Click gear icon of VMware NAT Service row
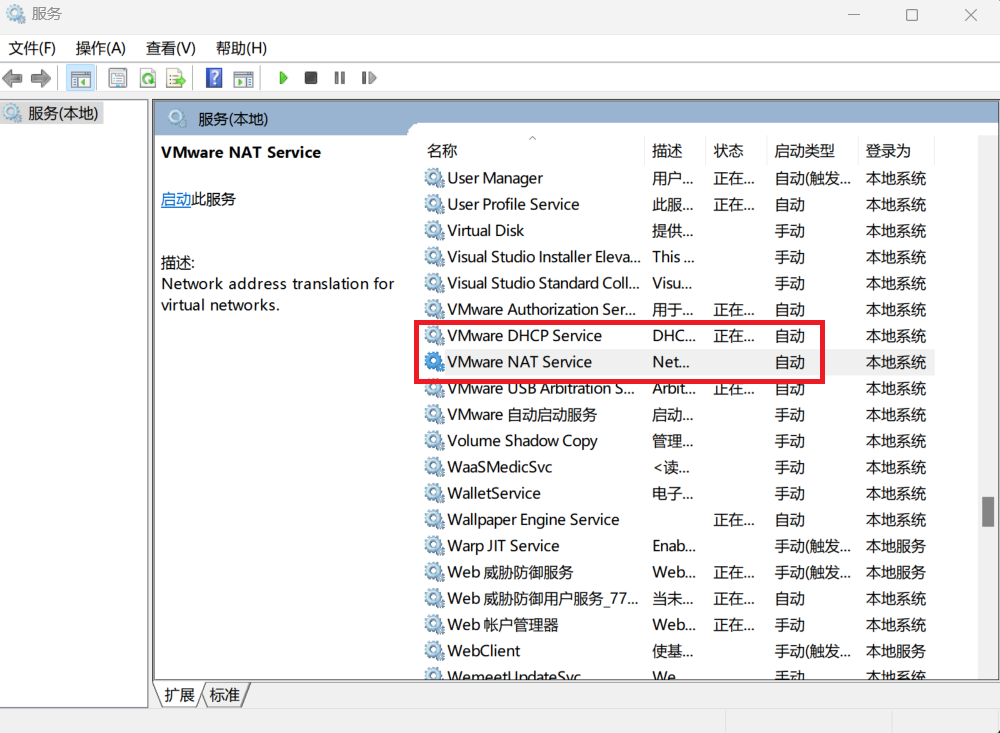The width and height of the screenshot is (1000, 733). 434,361
